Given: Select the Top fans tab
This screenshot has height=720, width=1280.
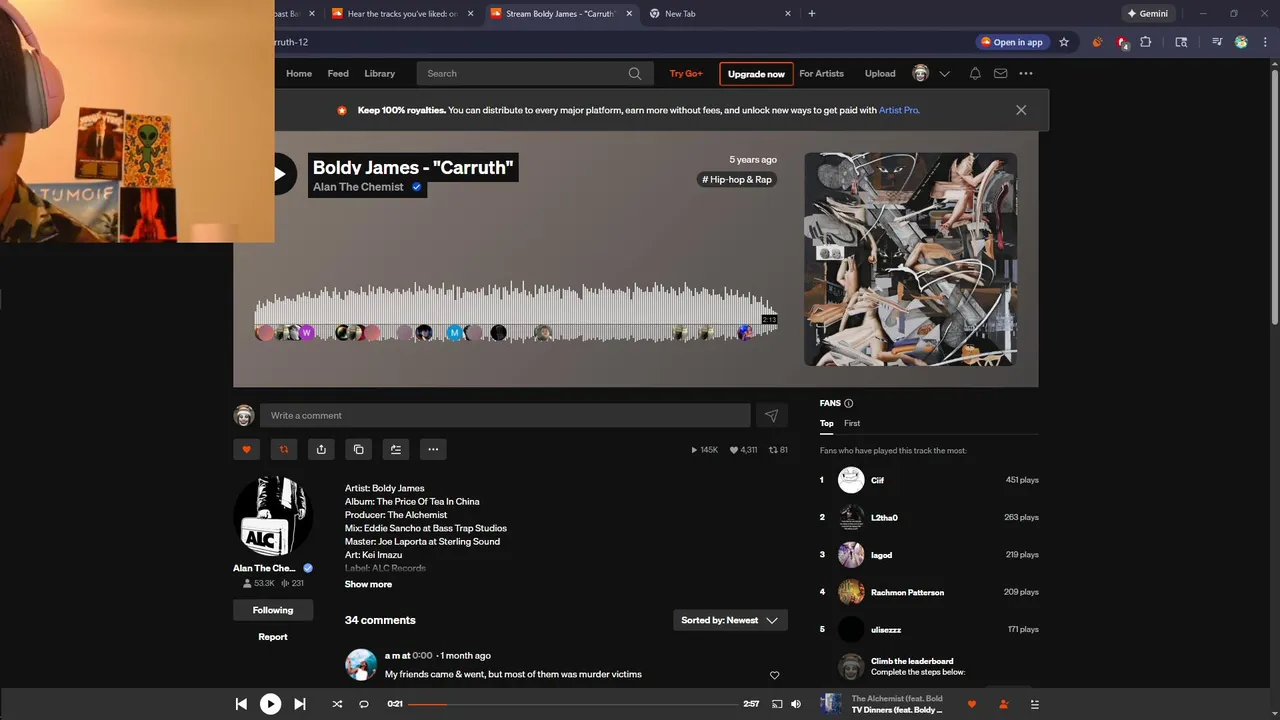Looking at the screenshot, I should tap(827, 423).
